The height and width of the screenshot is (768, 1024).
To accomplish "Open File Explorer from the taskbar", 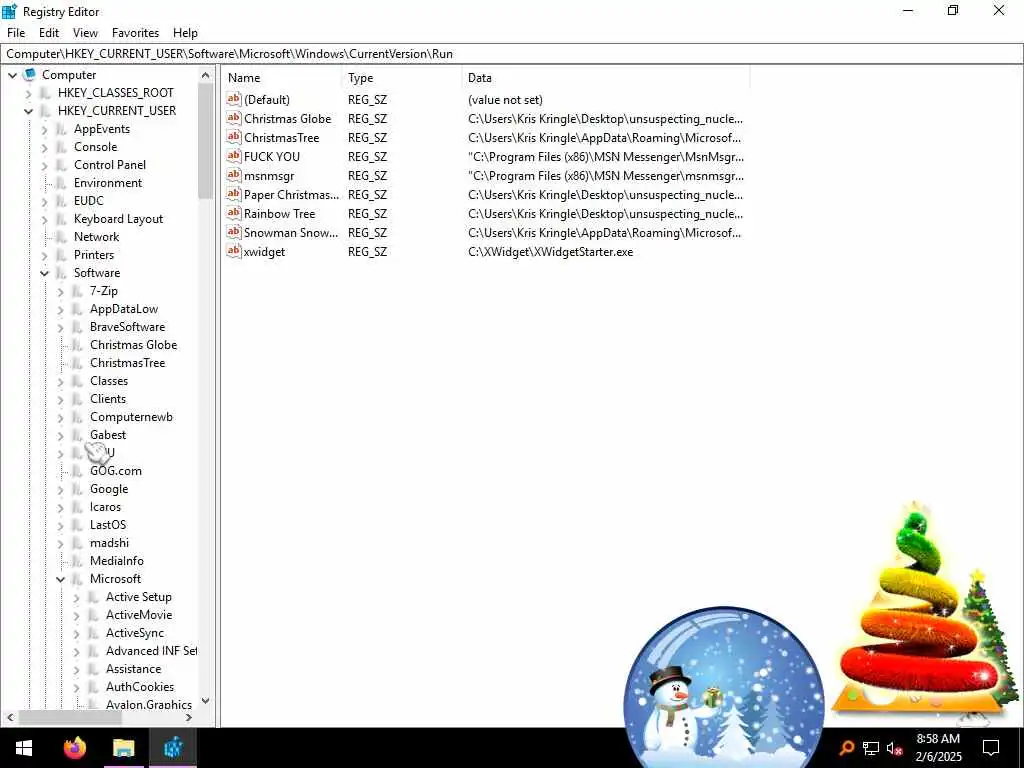I will coord(123,748).
